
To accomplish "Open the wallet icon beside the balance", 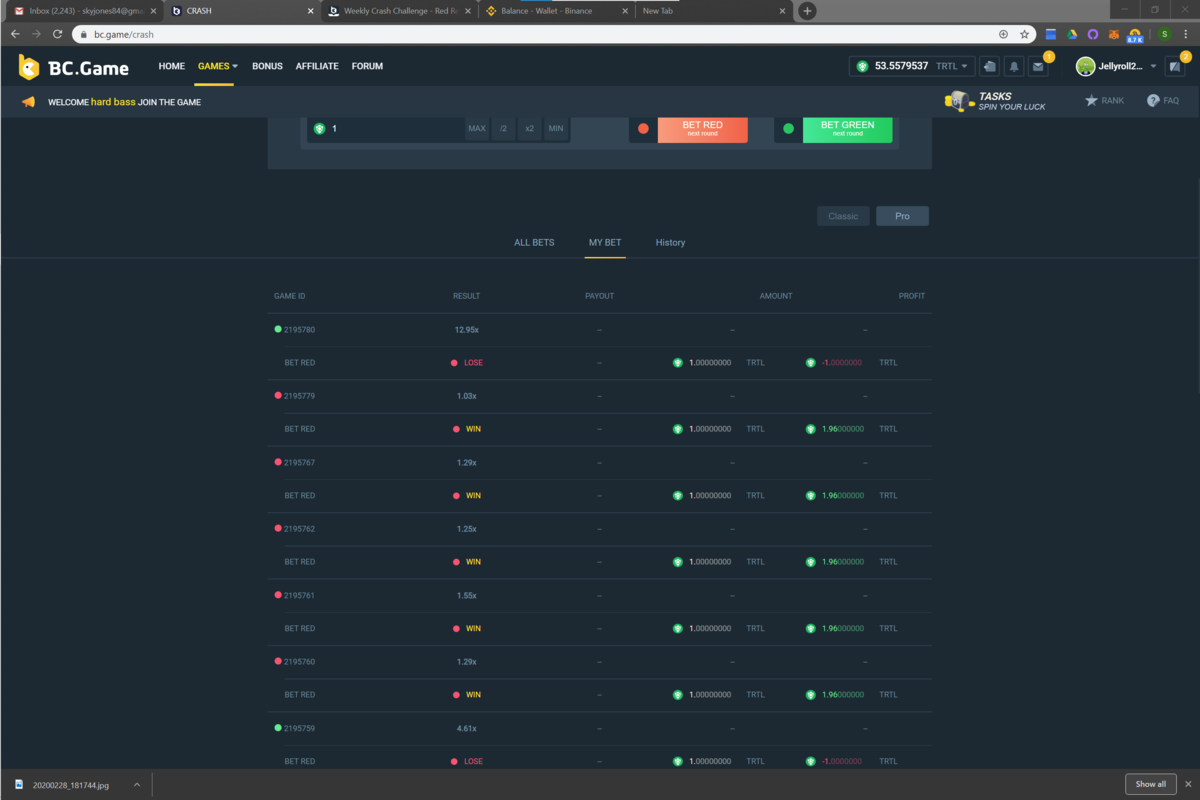I will (989, 66).
